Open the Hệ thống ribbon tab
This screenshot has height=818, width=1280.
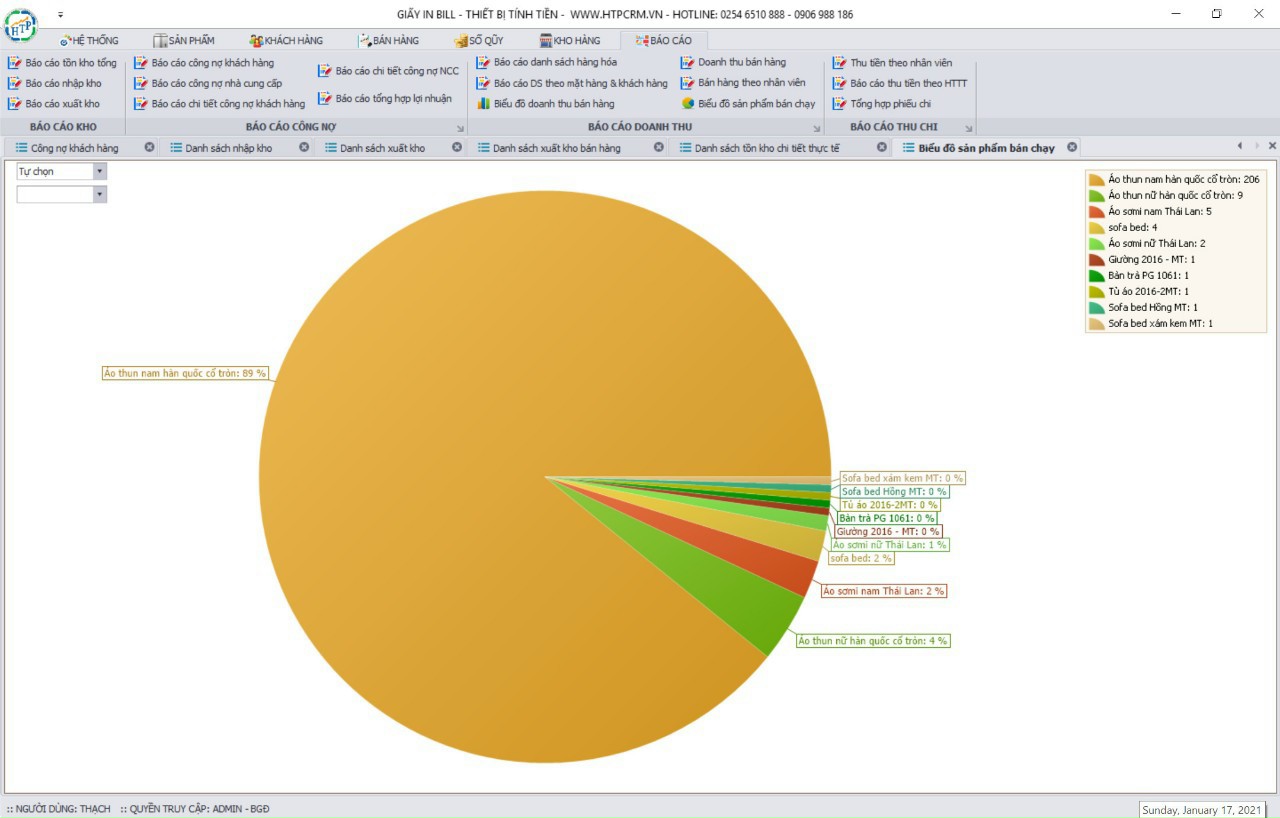point(89,41)
